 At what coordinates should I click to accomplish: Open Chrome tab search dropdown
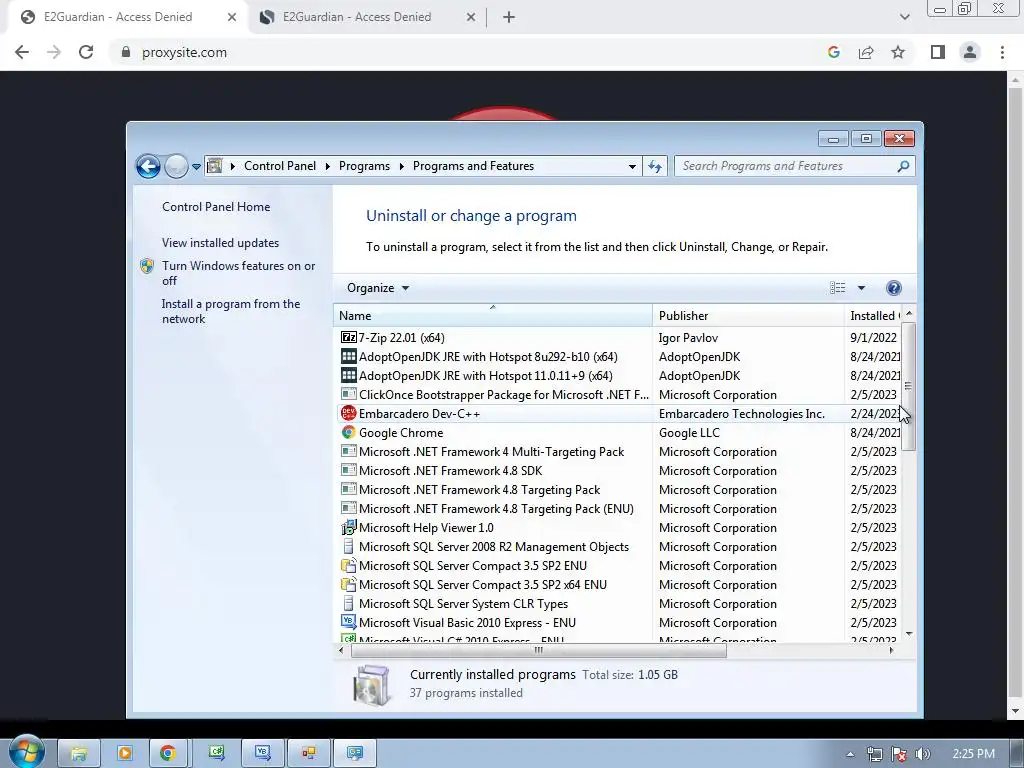pos(904,17)
